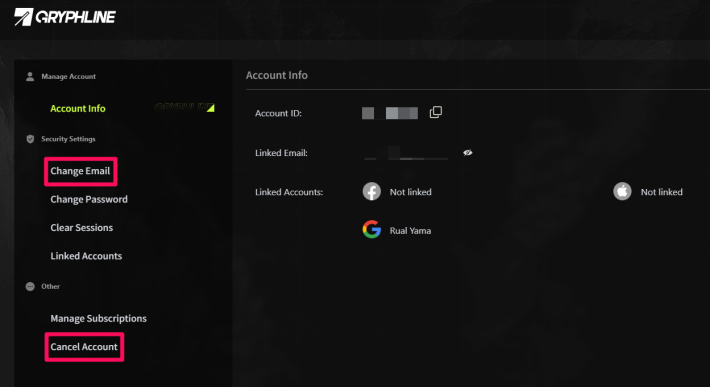This screenshot has height=387, width=710.
Task: Click the Apple account icon
Action: point(622,191)
